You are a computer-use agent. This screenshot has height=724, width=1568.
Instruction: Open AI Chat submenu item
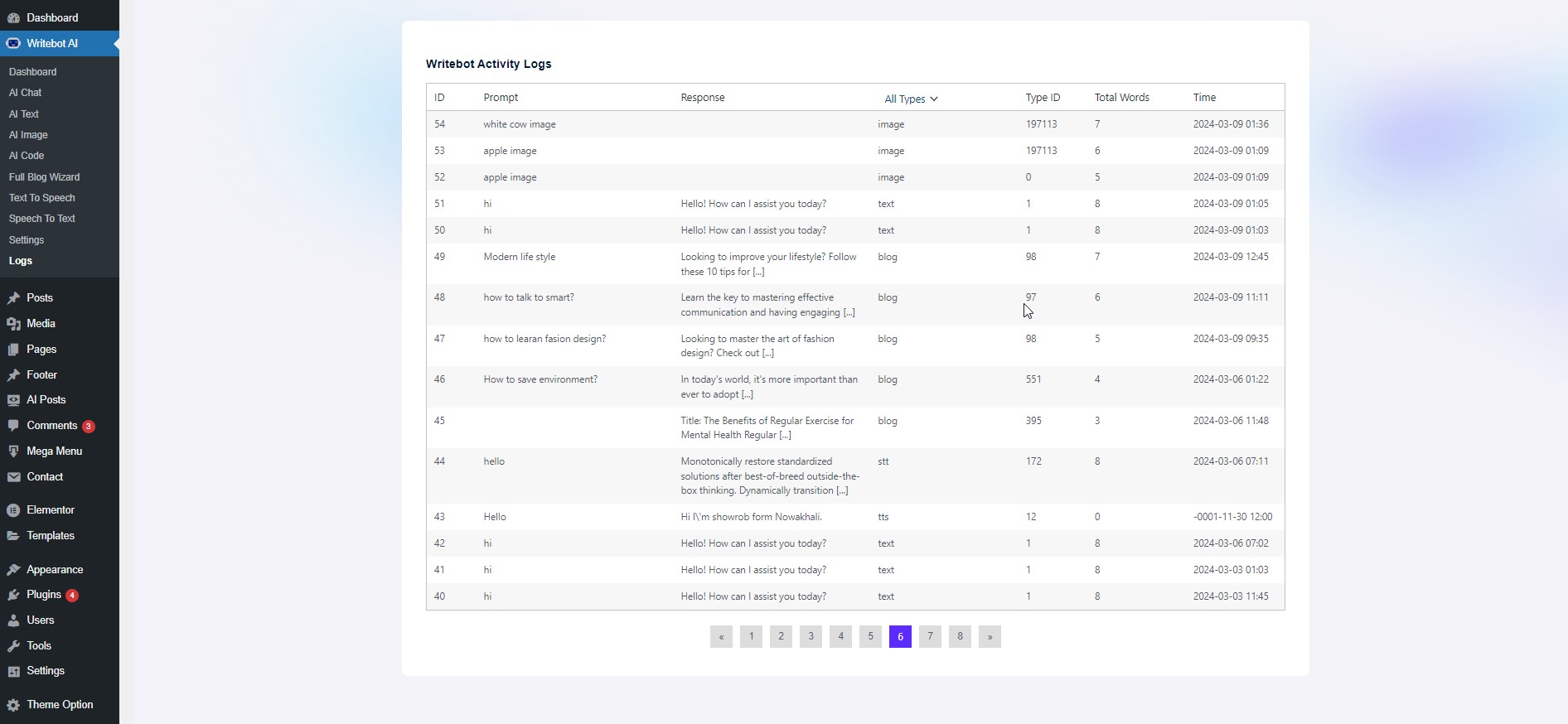click(25, 93)
